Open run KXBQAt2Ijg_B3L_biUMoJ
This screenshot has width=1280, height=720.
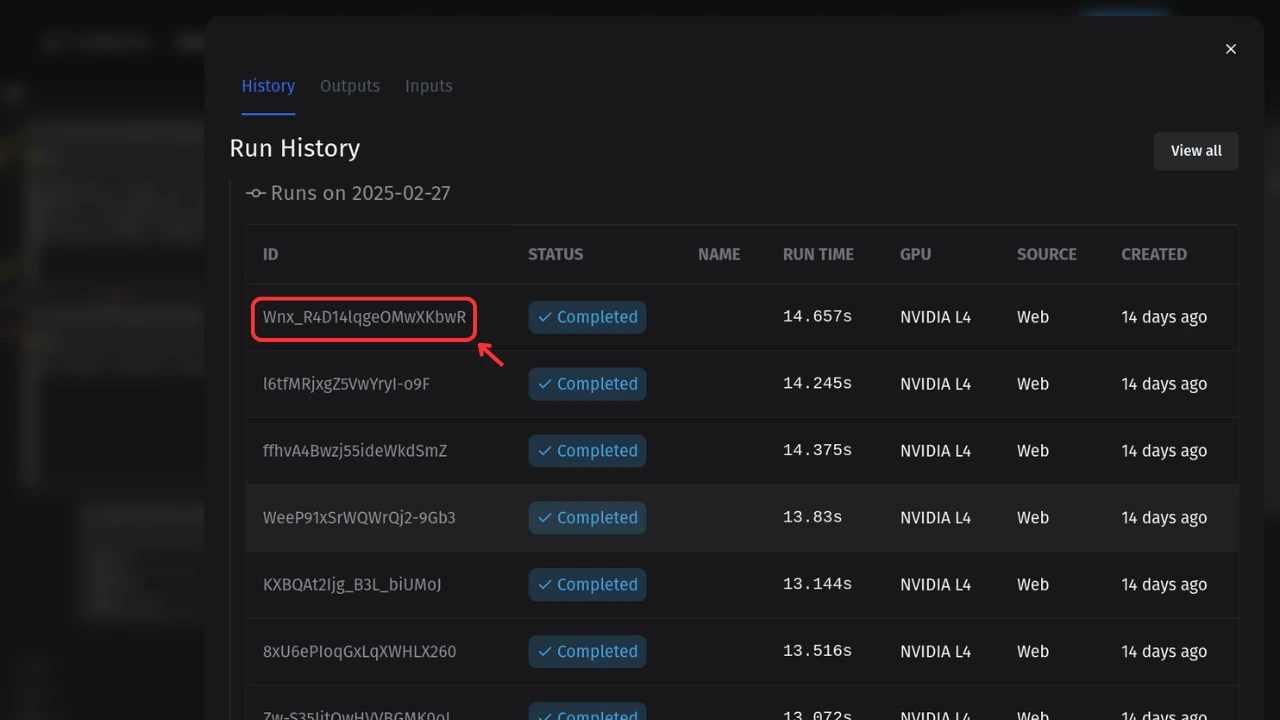pyautogui.click(x=352, y=585)
